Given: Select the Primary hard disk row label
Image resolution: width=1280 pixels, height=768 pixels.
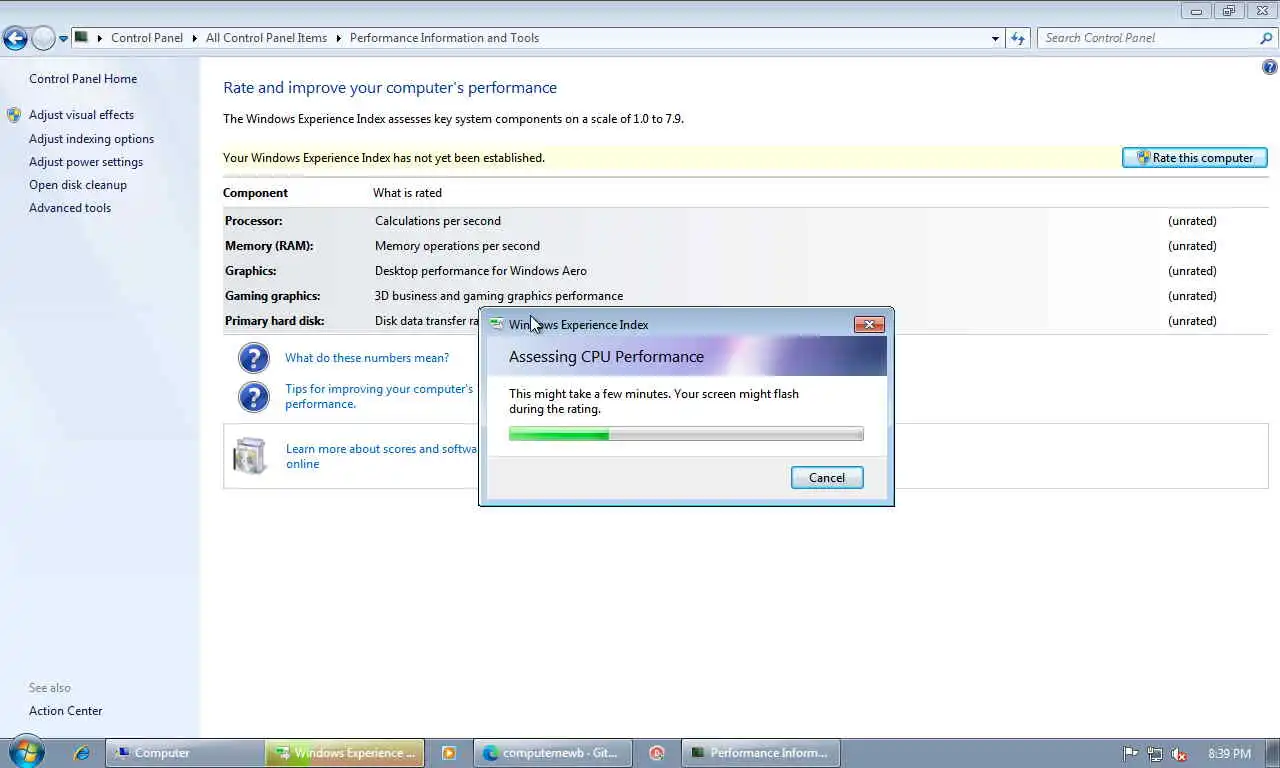Looking at the screenshot, I should pyautogui.click(x=275, y=321).
